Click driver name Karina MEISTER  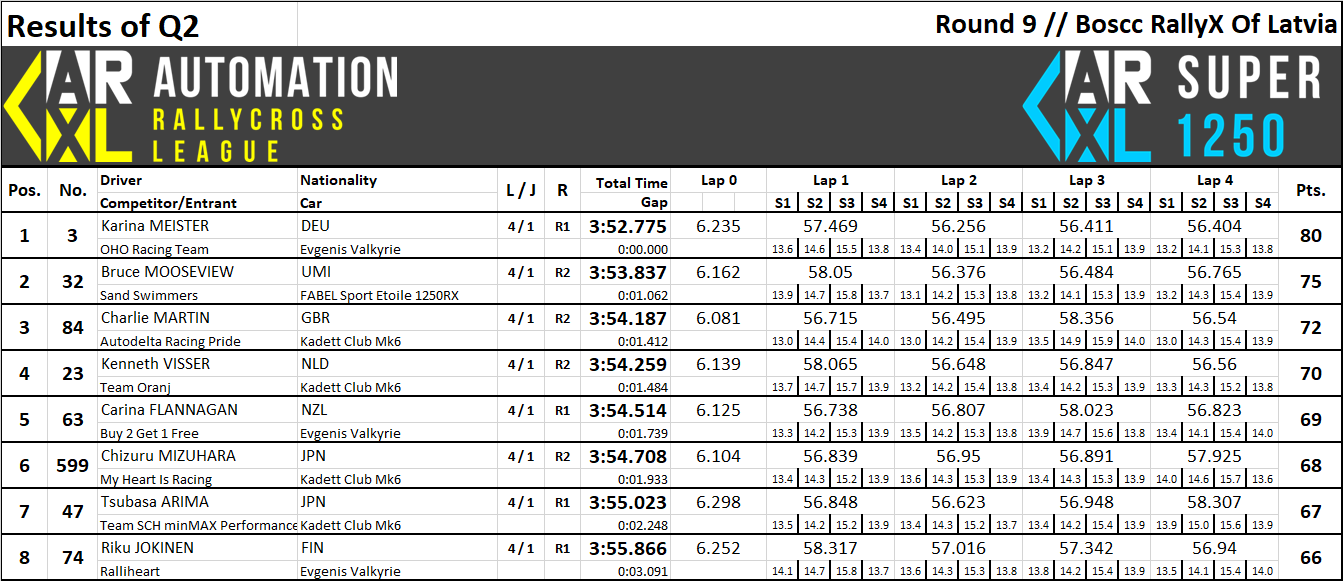click(155, 226)
